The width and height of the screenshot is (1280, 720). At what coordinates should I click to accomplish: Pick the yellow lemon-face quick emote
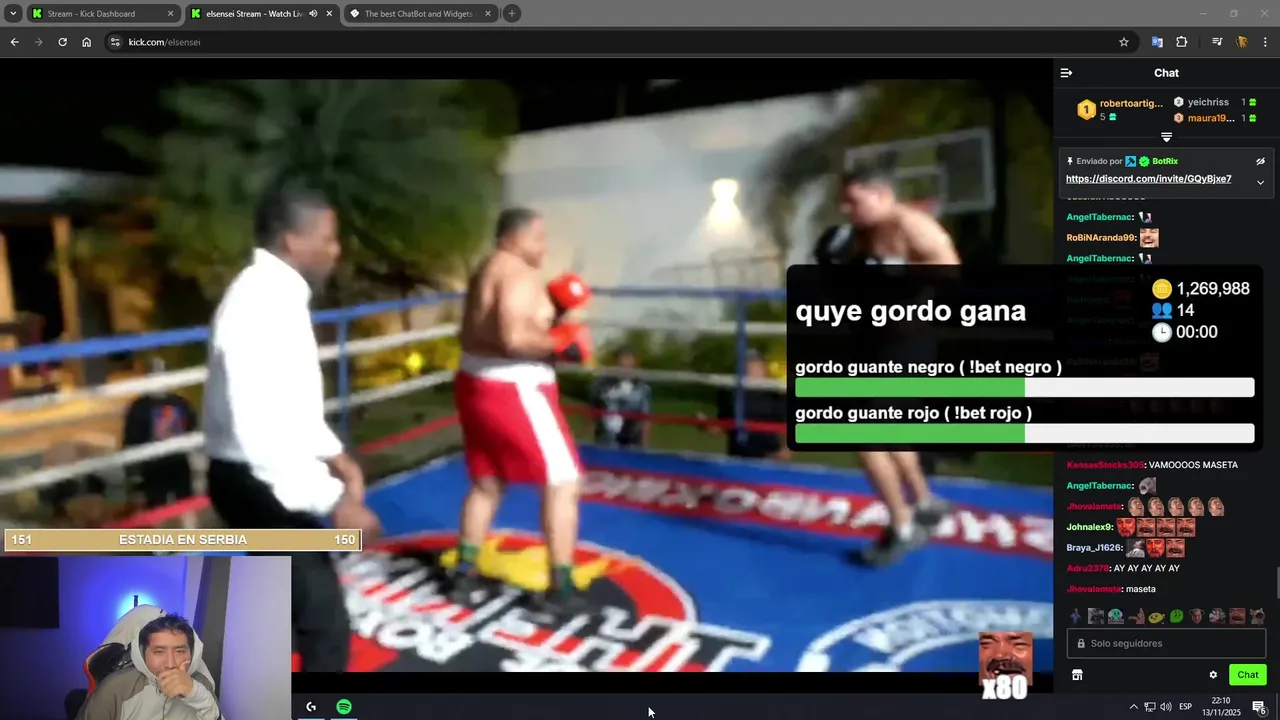pyautogui.click(x=1156, y=616)
